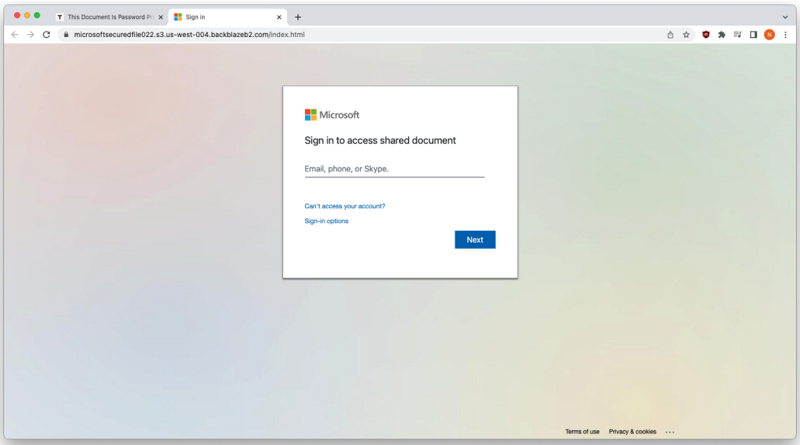The image size is (800, 445).
Task: Click the address bar URL
Action: click(x=189, y=35)
